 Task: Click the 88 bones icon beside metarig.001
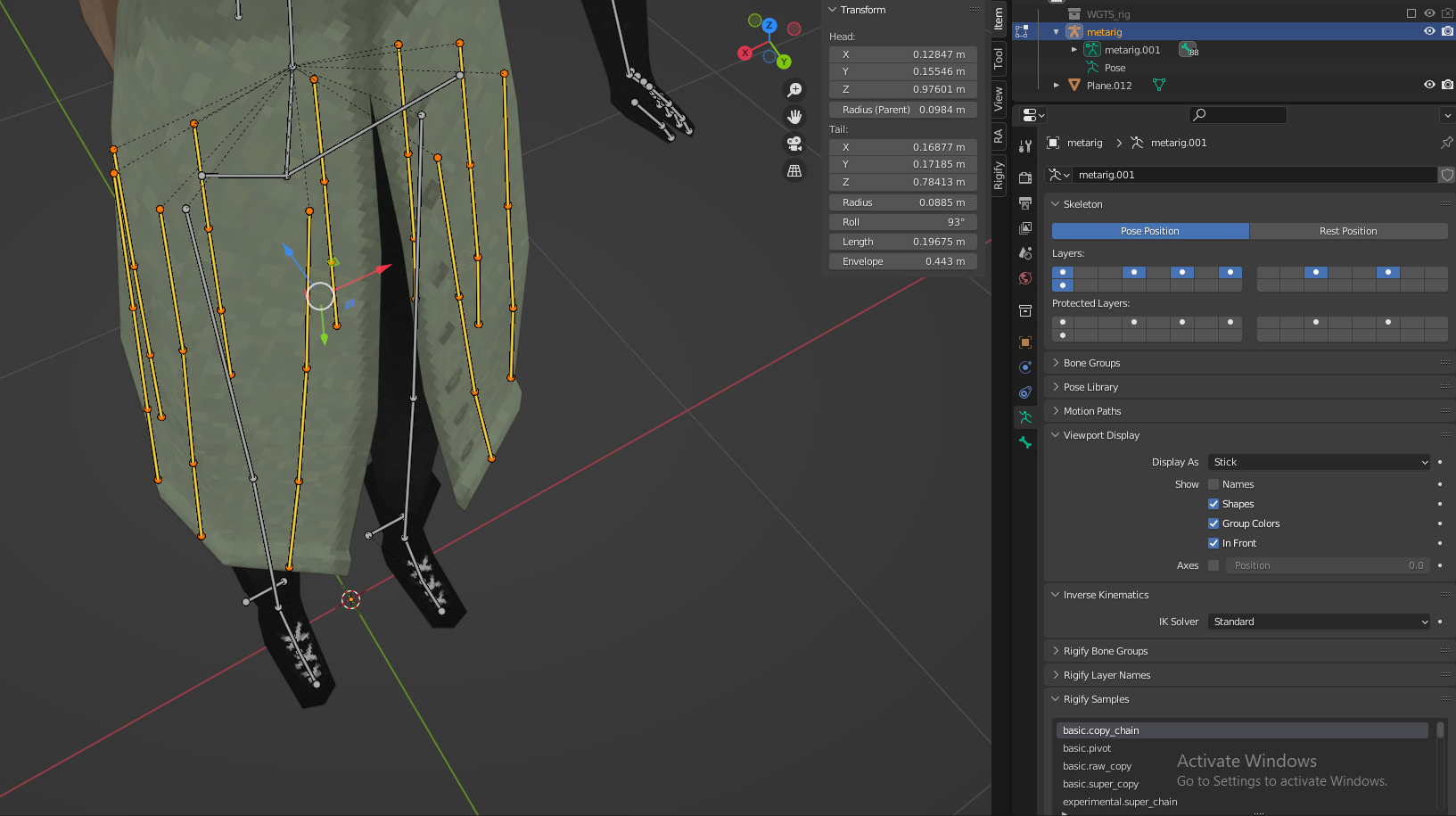point(1189,50)
